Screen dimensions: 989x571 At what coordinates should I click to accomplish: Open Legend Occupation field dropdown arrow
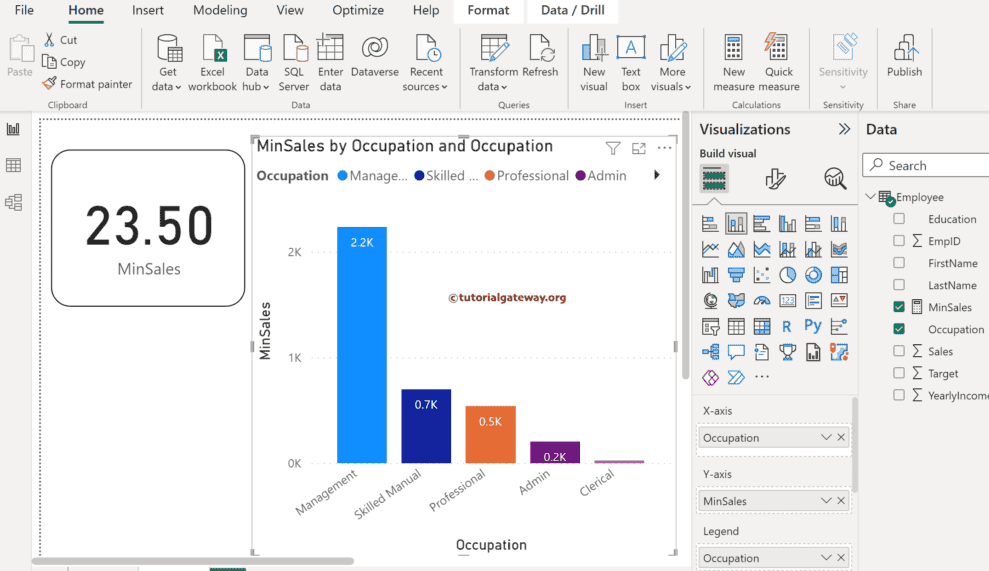[x=826, y=558]
